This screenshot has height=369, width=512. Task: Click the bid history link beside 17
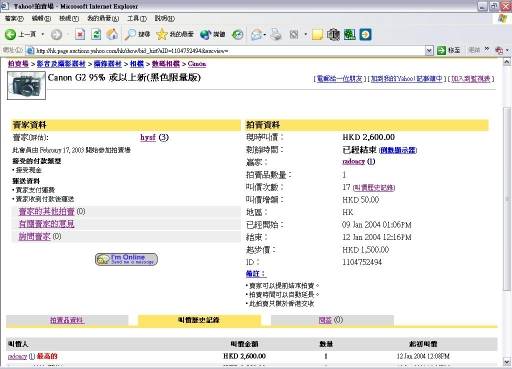coord(374,188)
